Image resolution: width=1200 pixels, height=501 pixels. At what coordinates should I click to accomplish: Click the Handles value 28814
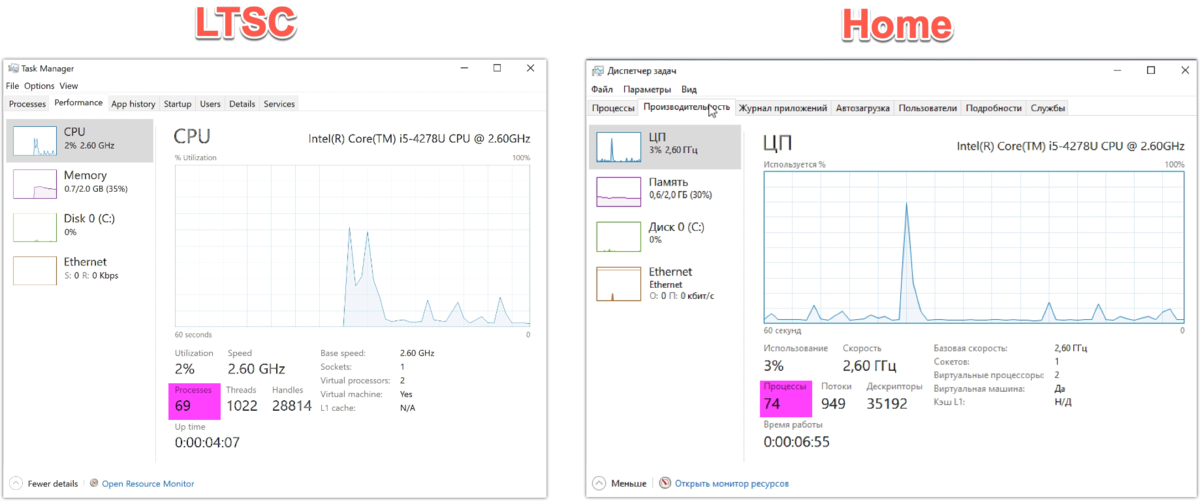click(292, 407)
